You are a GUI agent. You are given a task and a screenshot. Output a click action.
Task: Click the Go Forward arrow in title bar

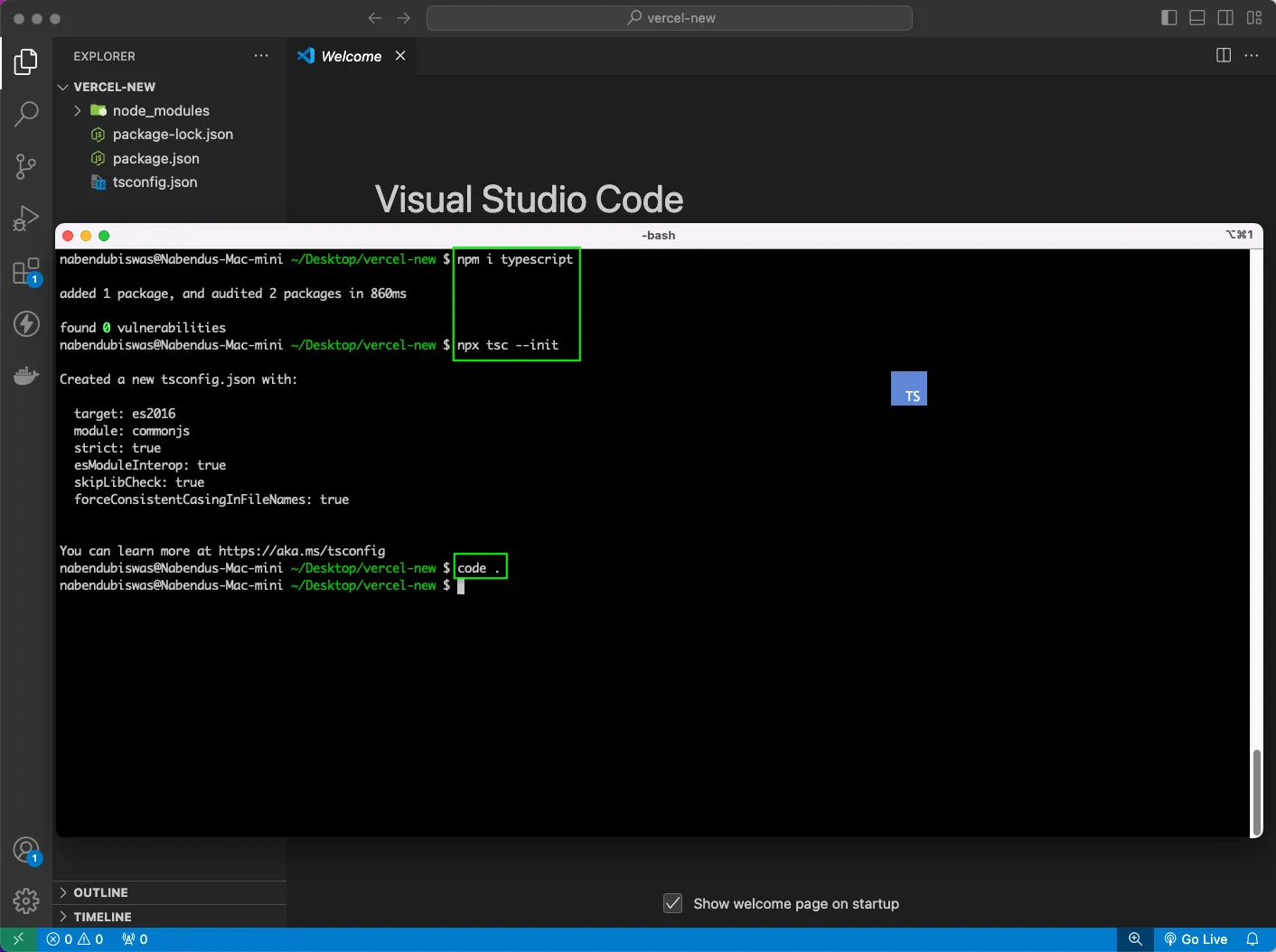pos(404,18)
